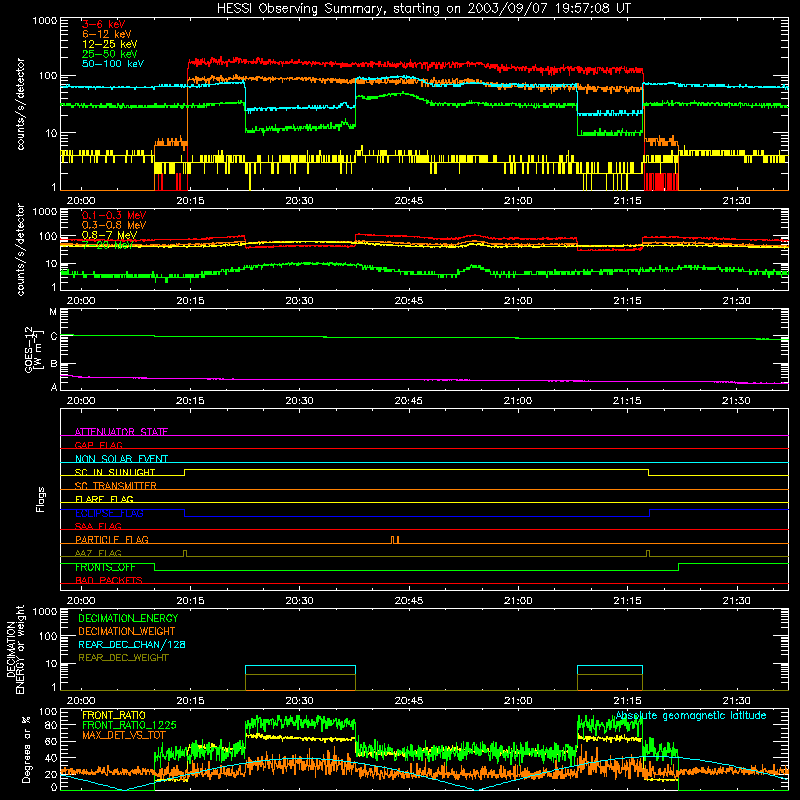The image size is (800, 800).
Task: Click the M class tick label on GOES plot
Action: tap(53, 312)
